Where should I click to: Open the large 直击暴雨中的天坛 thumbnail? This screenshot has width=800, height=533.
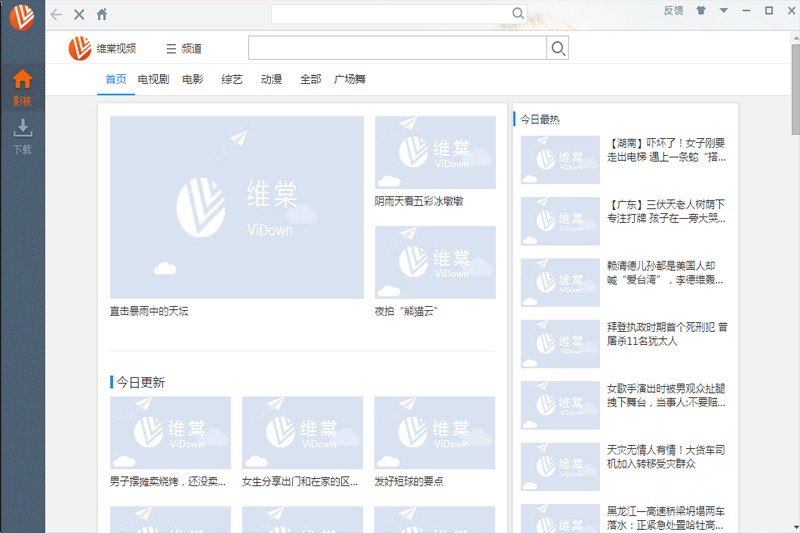pos(237,207)
